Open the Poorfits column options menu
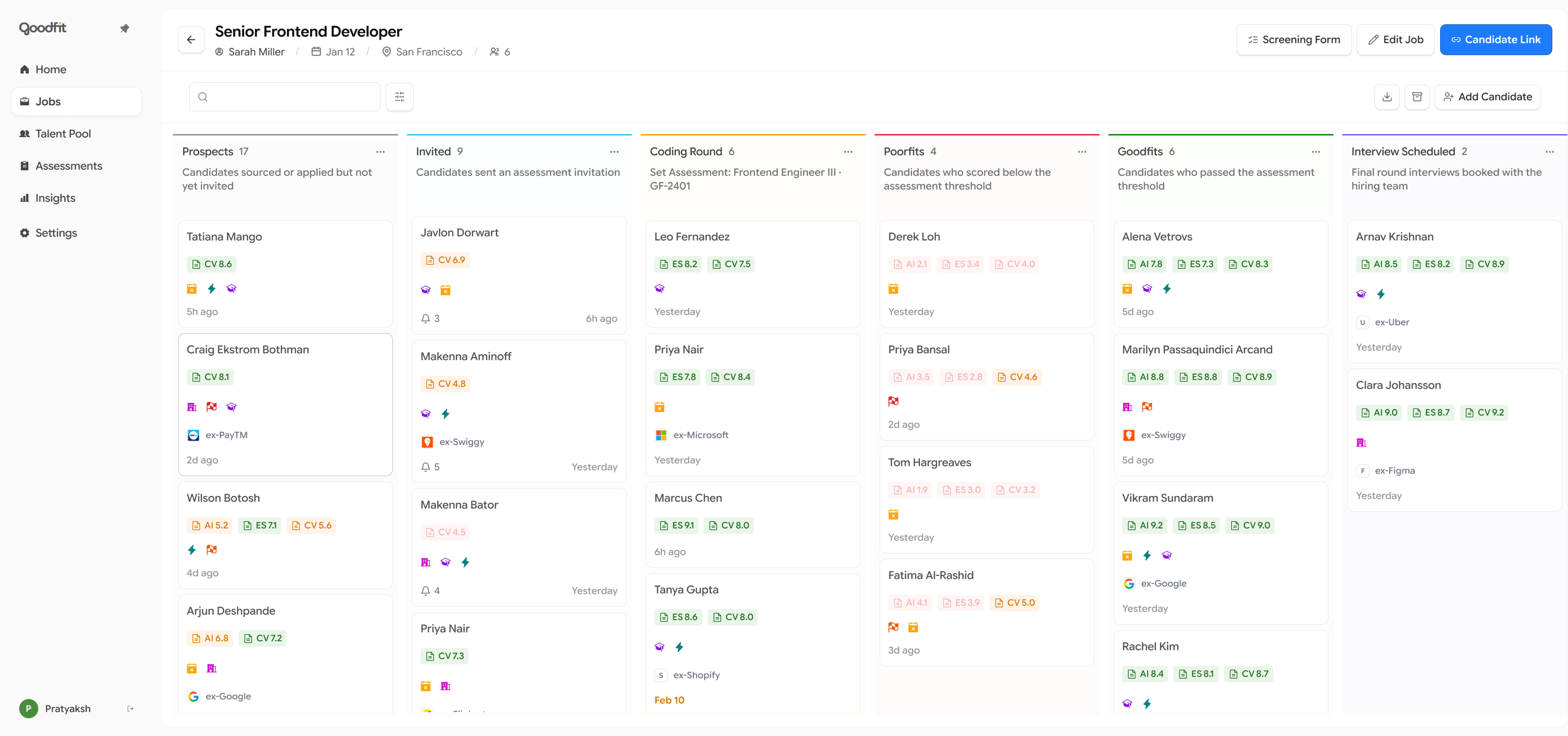 click(x=1082, y=152)
